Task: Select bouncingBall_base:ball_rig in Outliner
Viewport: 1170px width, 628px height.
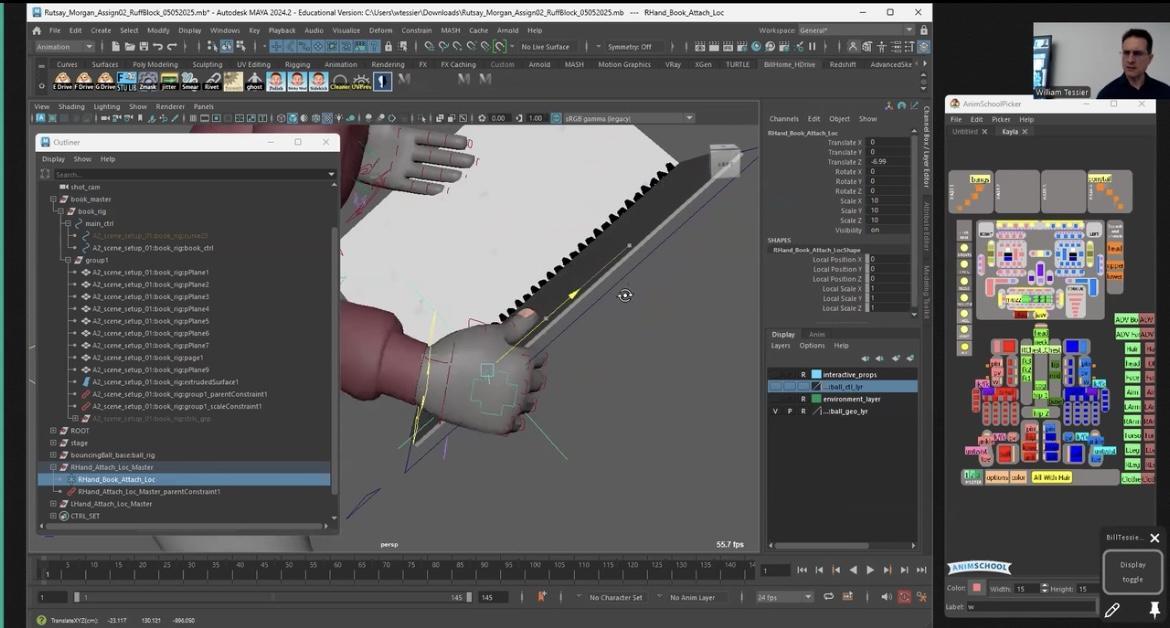Action: coord(112,455)
